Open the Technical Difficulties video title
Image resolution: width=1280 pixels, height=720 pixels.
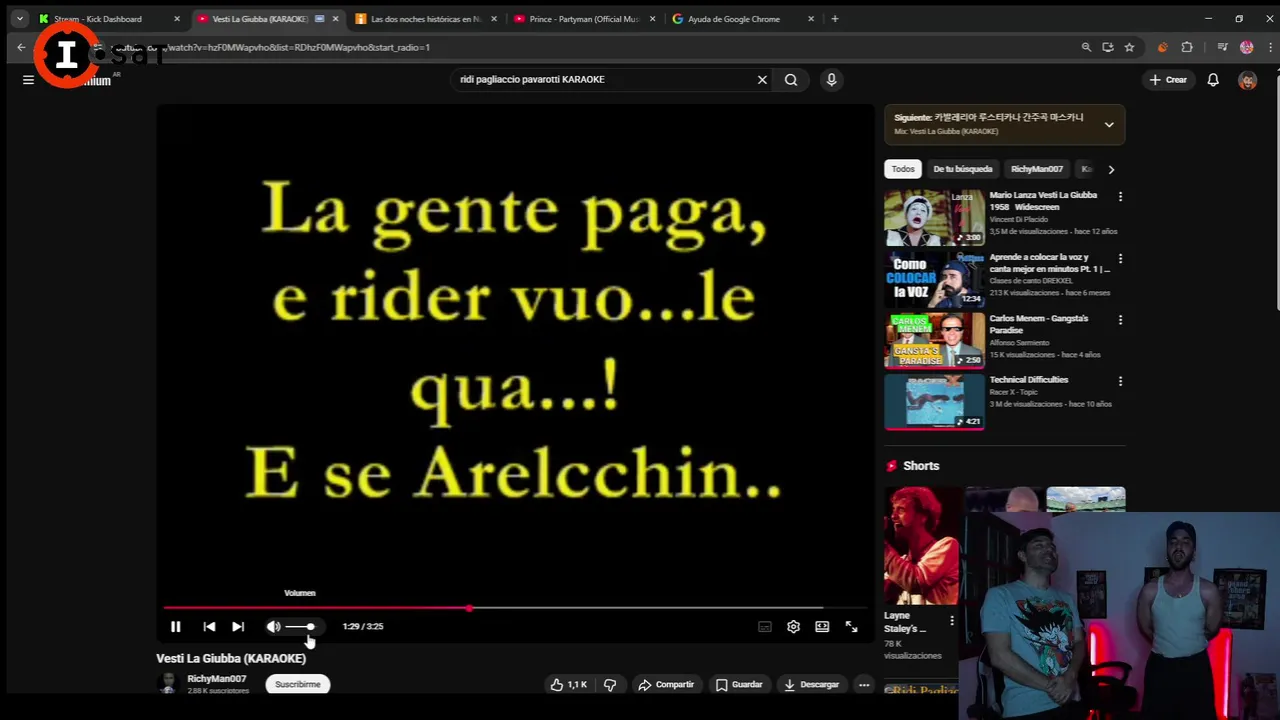coord(1029,380)
